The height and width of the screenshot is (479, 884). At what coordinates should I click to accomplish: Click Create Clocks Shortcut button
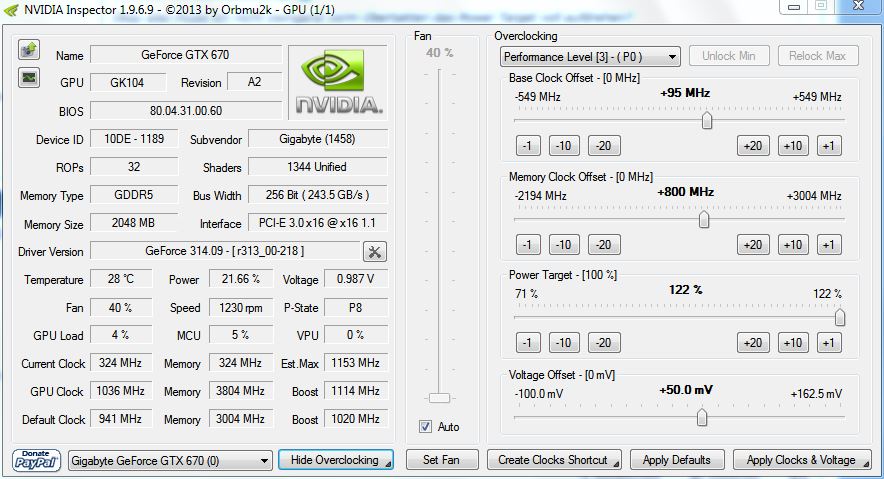tap(554, 460)
